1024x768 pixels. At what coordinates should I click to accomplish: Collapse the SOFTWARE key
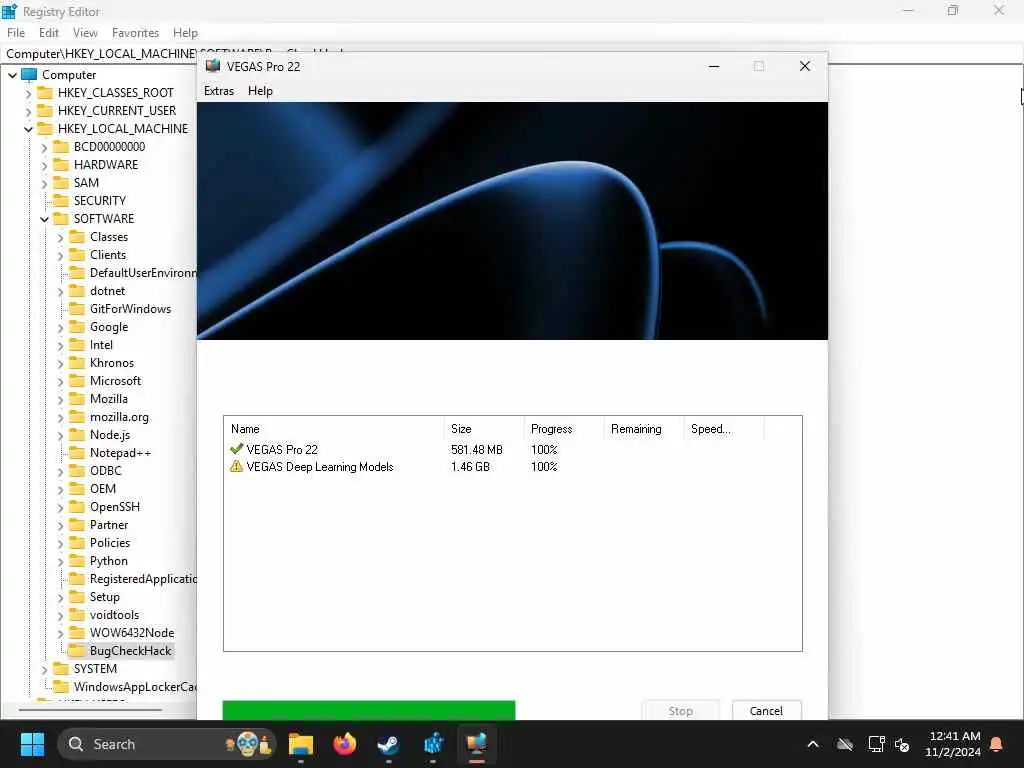(44, 219)
